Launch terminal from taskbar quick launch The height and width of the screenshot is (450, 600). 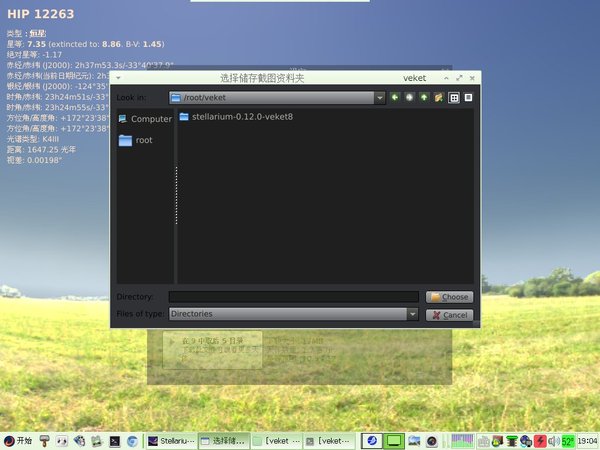pyautogui.click(x=115, y=440)
